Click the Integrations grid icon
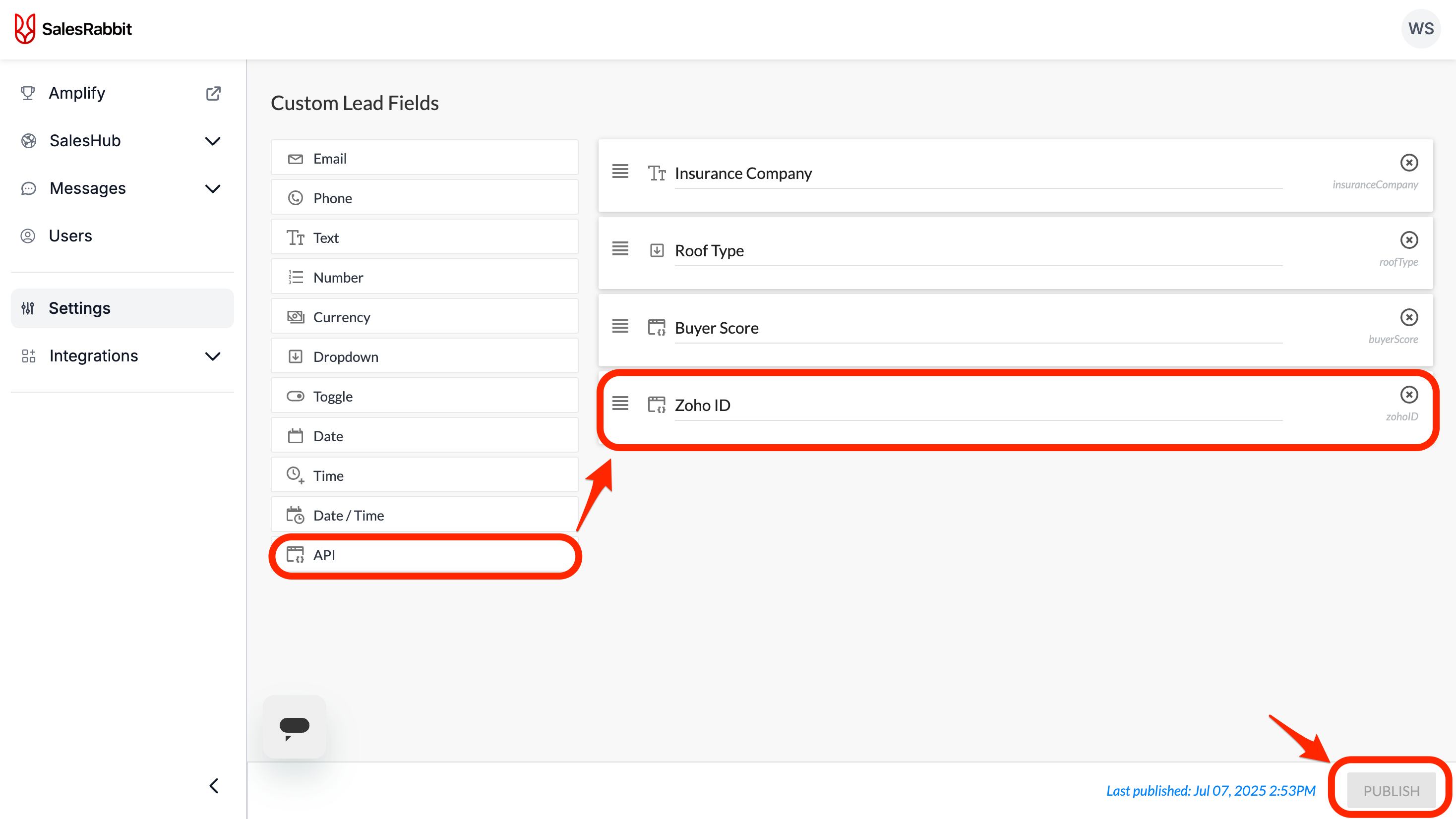Screen dimensions: 1456x819 coord(28,356)
